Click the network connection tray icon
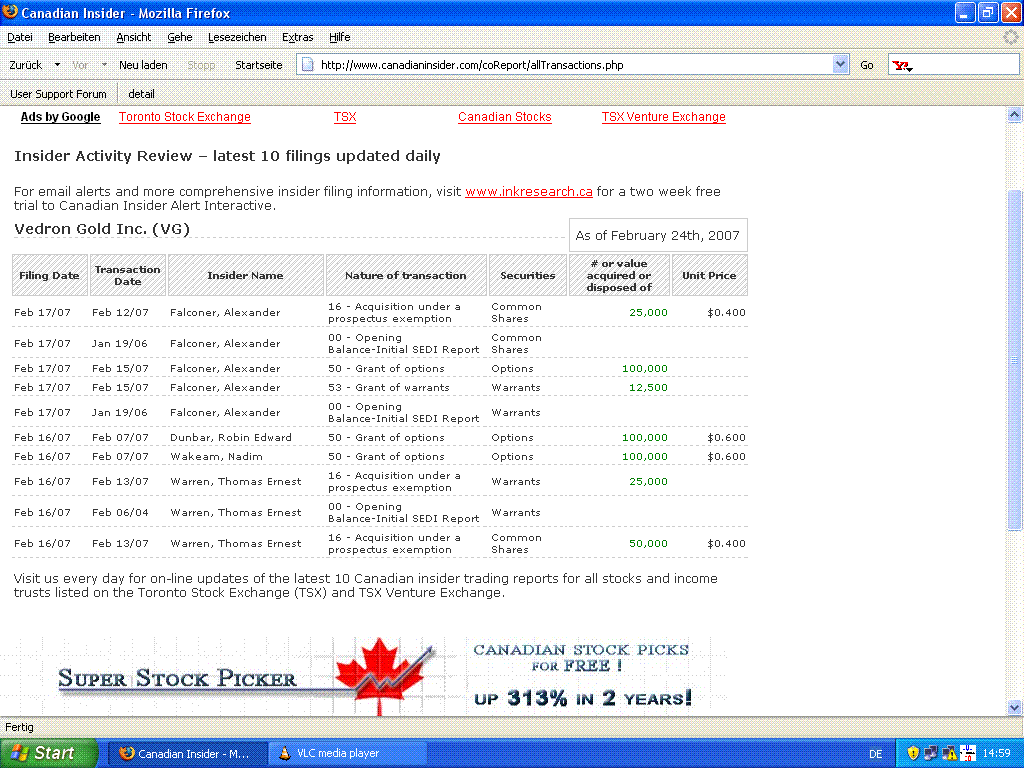 click(x=931, y=753)
